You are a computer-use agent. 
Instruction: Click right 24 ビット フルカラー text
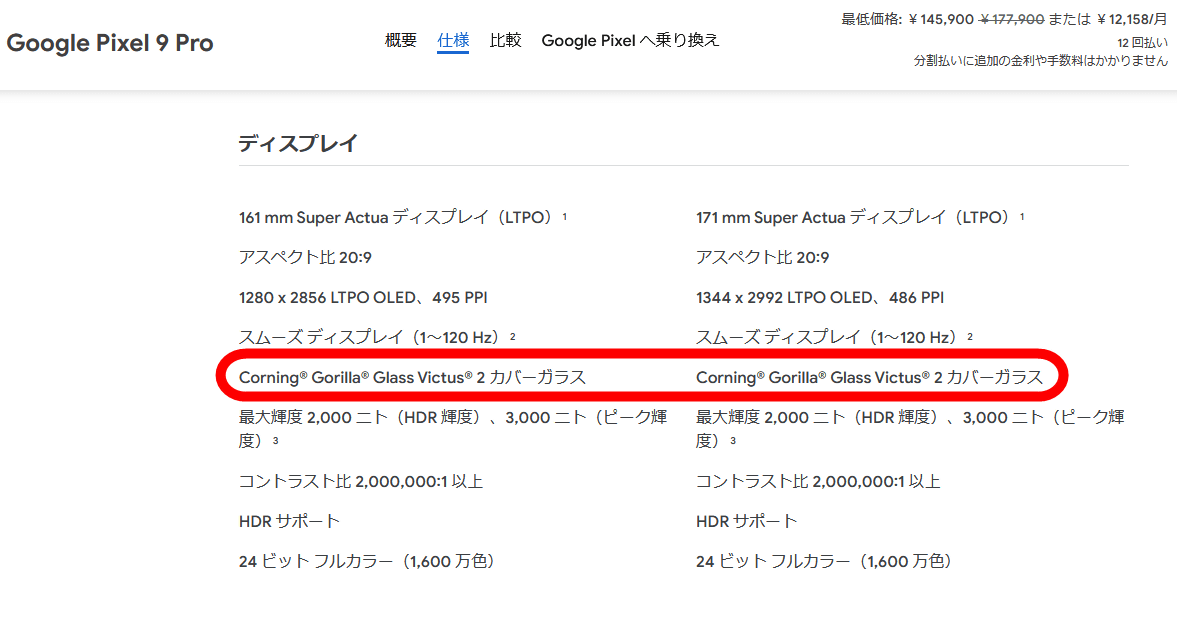click(824, 562)
